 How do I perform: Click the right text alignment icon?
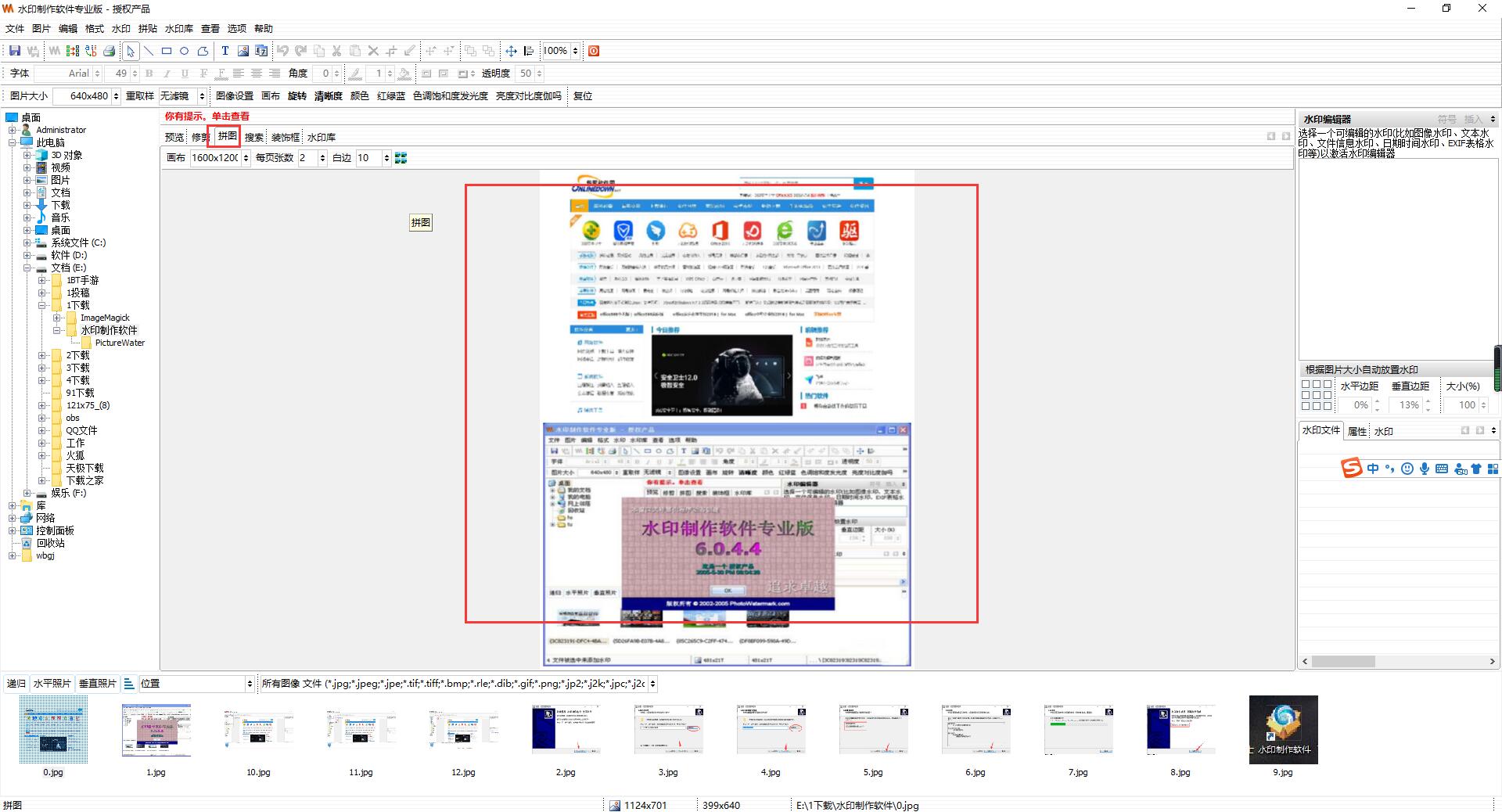pyautogui.click(x=275, y=74)
